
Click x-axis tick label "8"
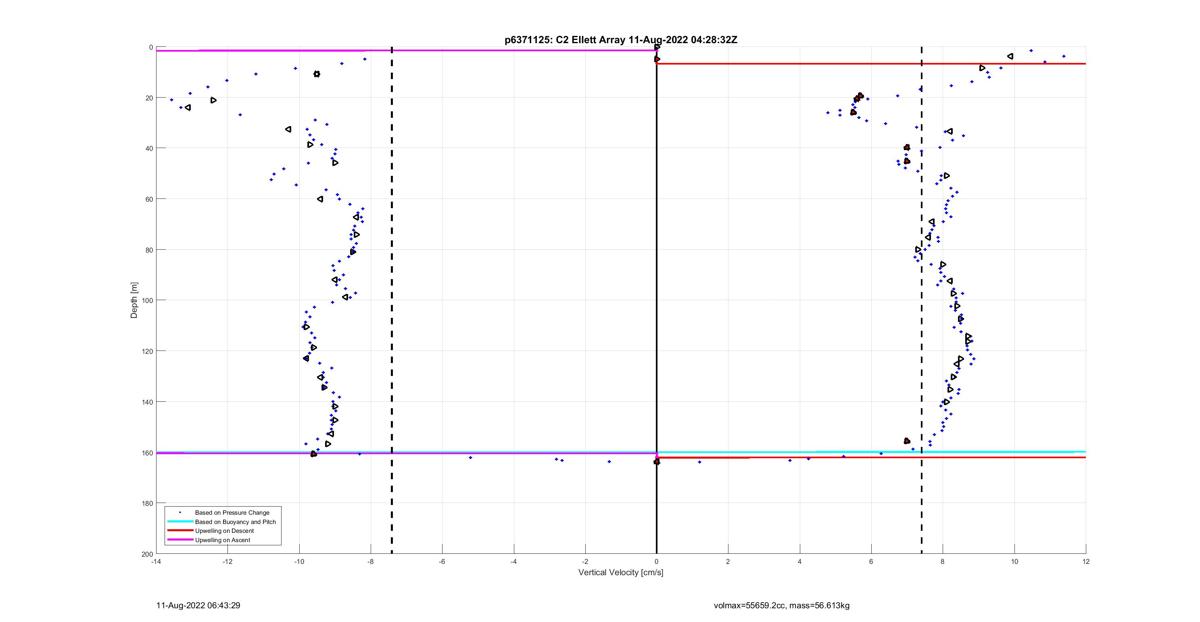943,561
